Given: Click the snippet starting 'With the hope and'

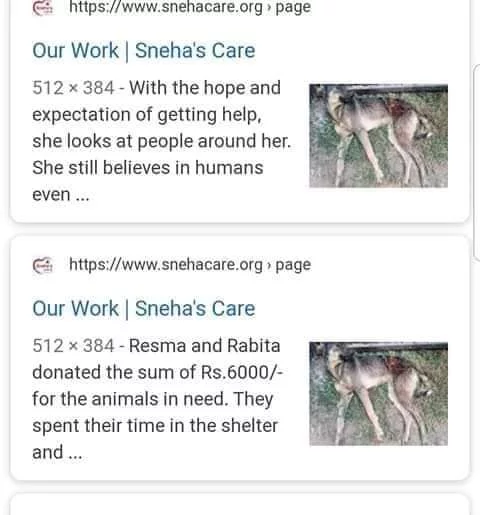Looking at the screenshot, I should [162, 141].
